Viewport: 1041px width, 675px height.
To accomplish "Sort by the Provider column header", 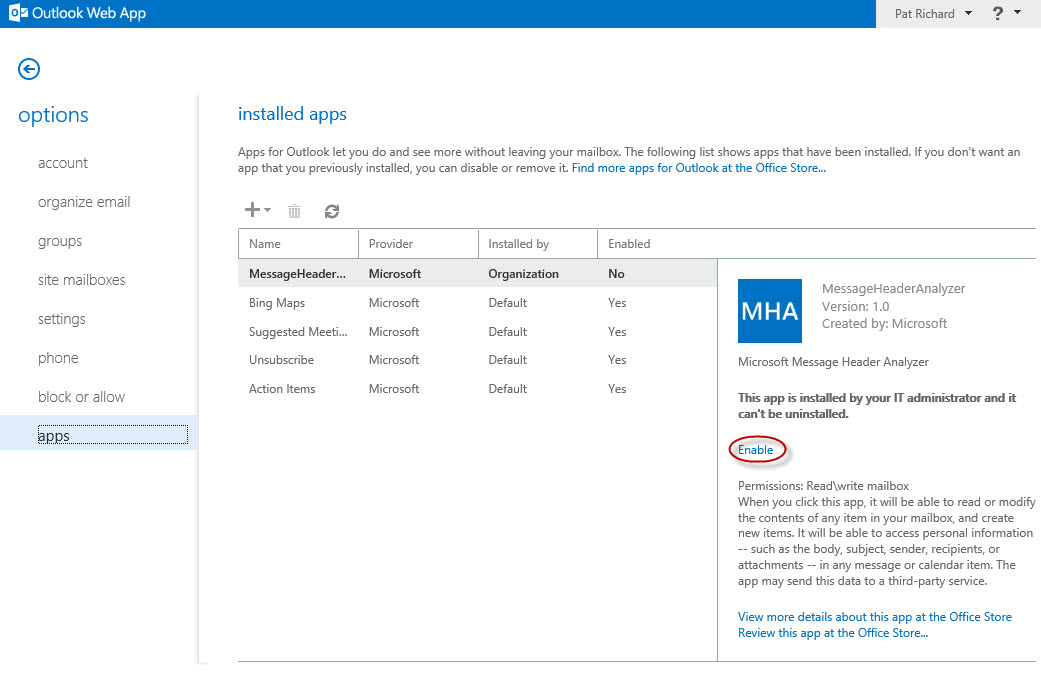I will click(x=418, y=244).
